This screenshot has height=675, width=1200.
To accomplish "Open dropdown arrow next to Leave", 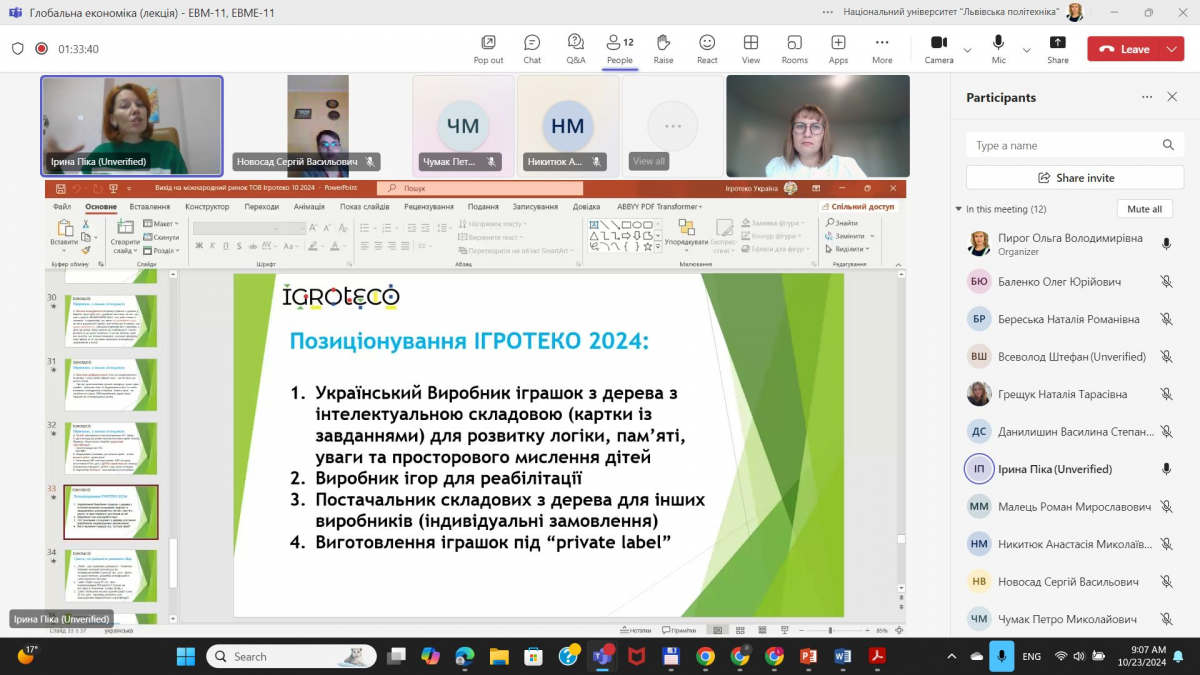I will (1171, 49).
